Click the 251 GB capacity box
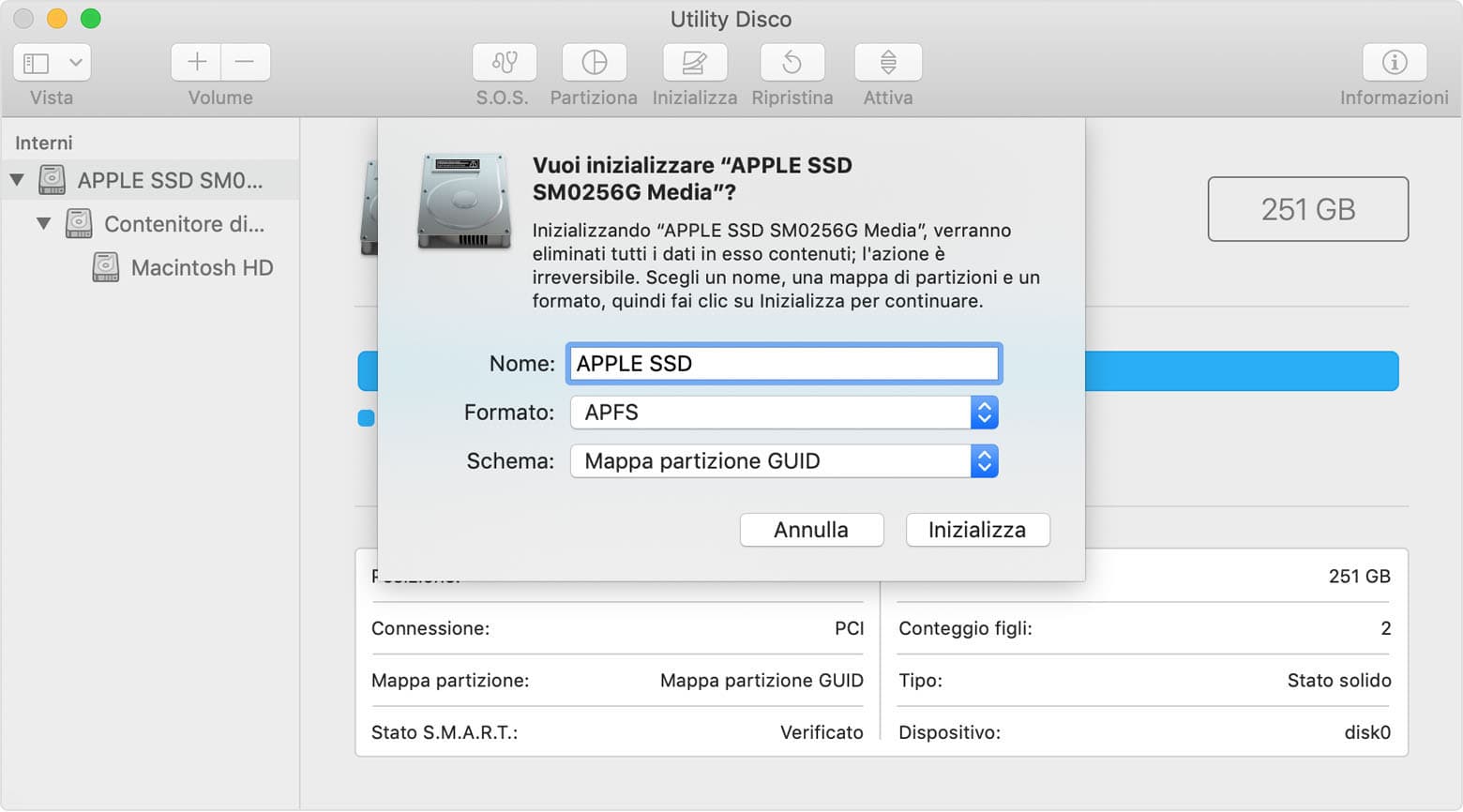This screenshot has height=812, width=1463. [1308, 209]
